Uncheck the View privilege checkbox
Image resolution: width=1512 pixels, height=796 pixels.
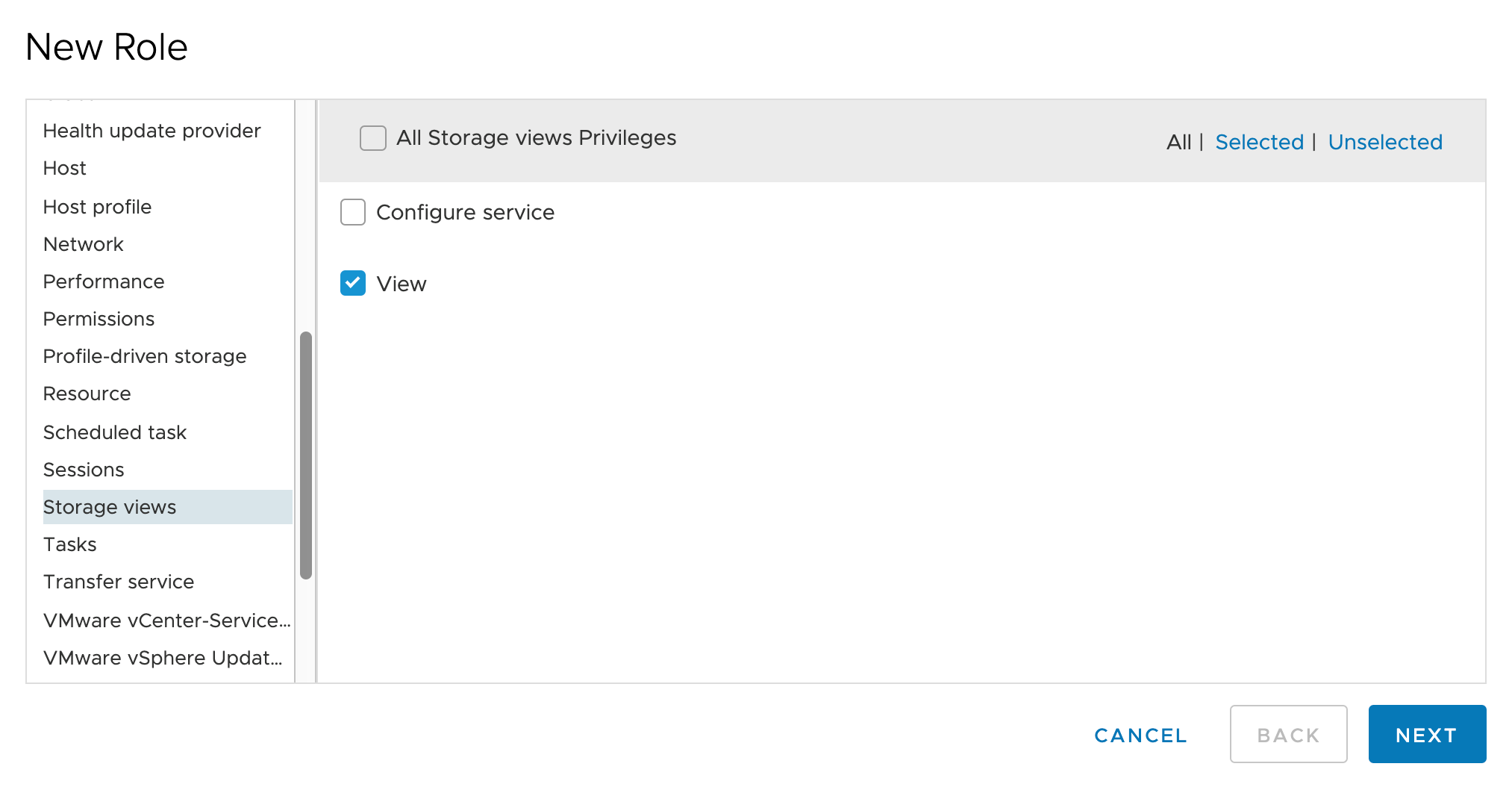[x=353, y=283]
